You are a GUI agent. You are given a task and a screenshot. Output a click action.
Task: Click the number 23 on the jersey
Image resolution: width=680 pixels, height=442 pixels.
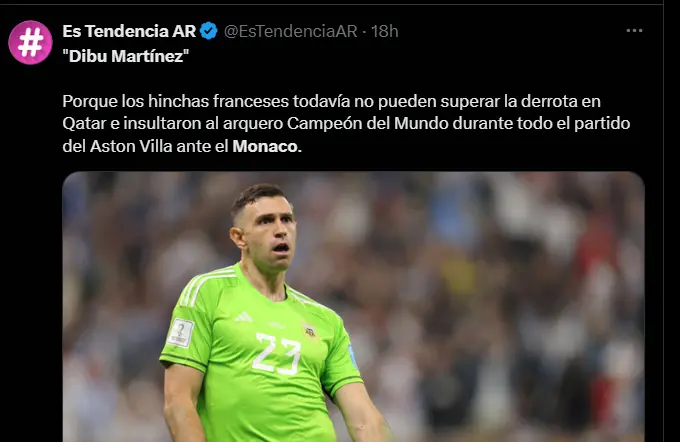(277, 353)
